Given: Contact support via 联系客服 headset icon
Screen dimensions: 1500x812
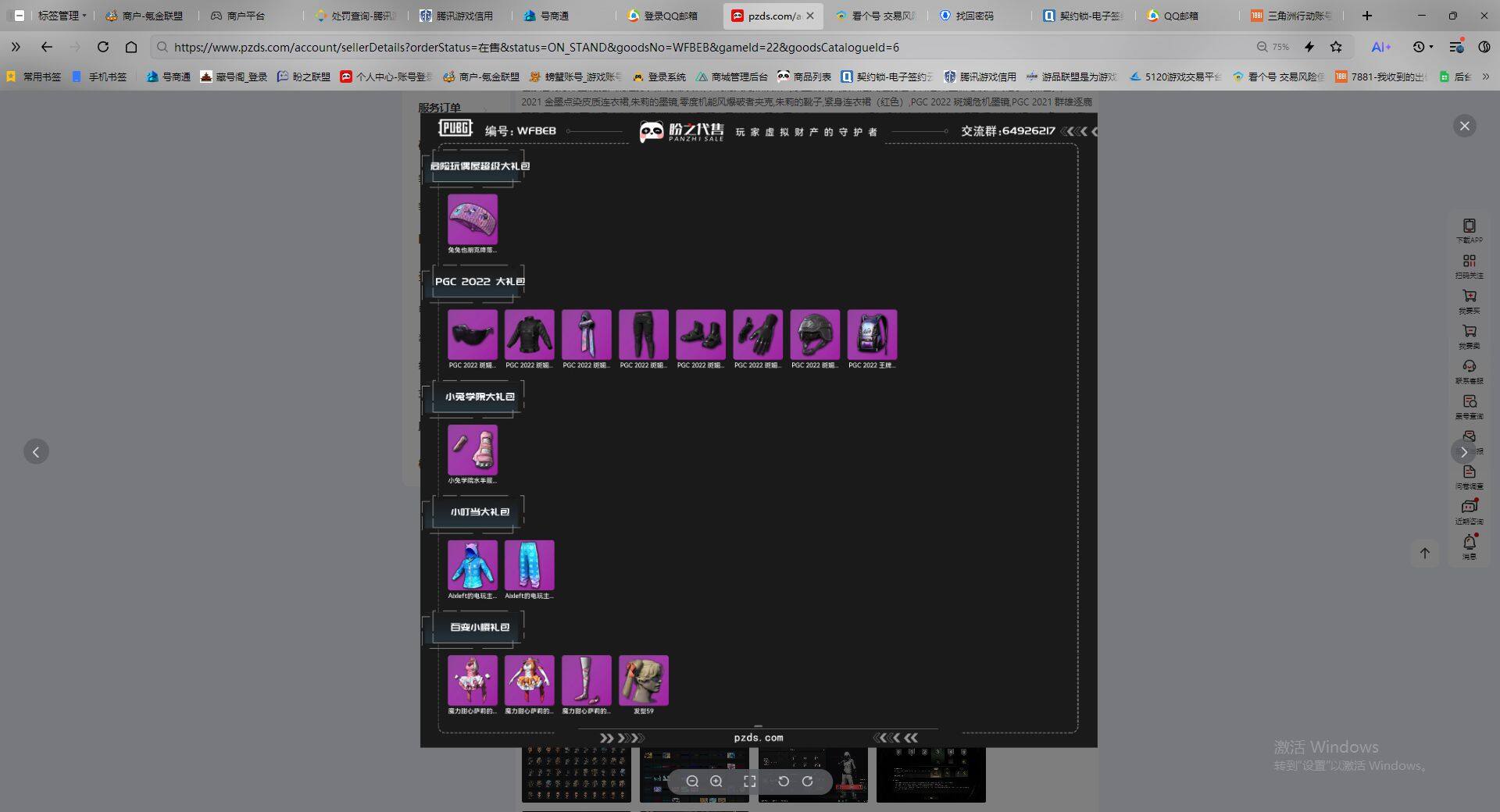Looking at the screenshot, I should pyautogui.click(x=1470, y=371).
